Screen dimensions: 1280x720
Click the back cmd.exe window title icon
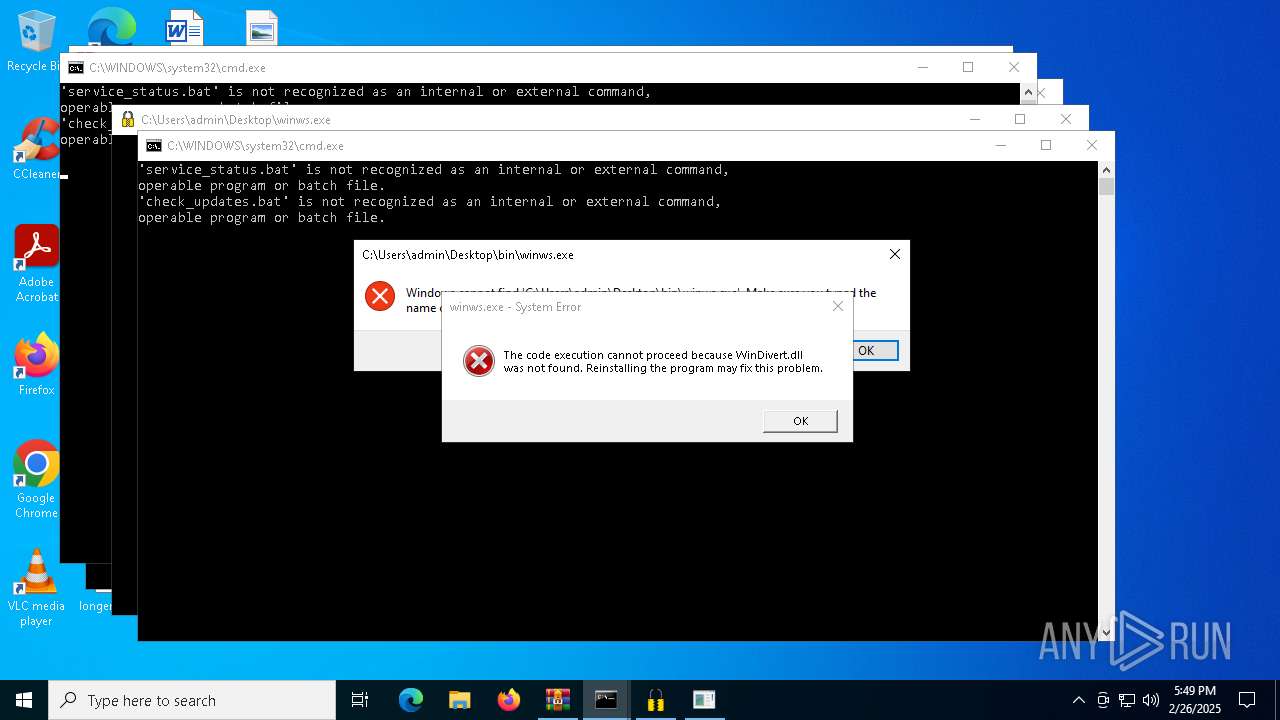point(75,68)
